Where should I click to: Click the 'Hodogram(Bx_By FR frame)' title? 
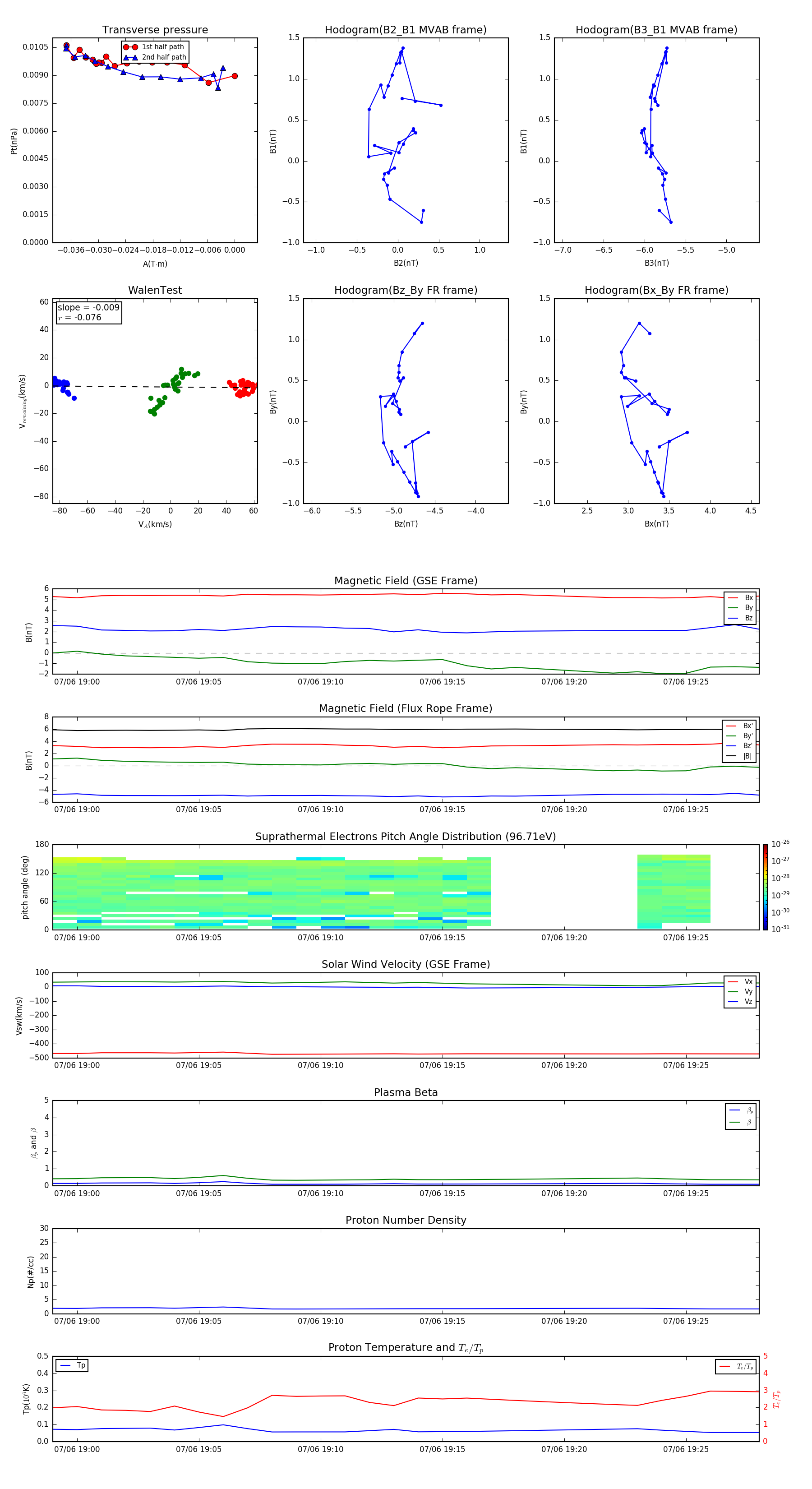click(656, 290)
